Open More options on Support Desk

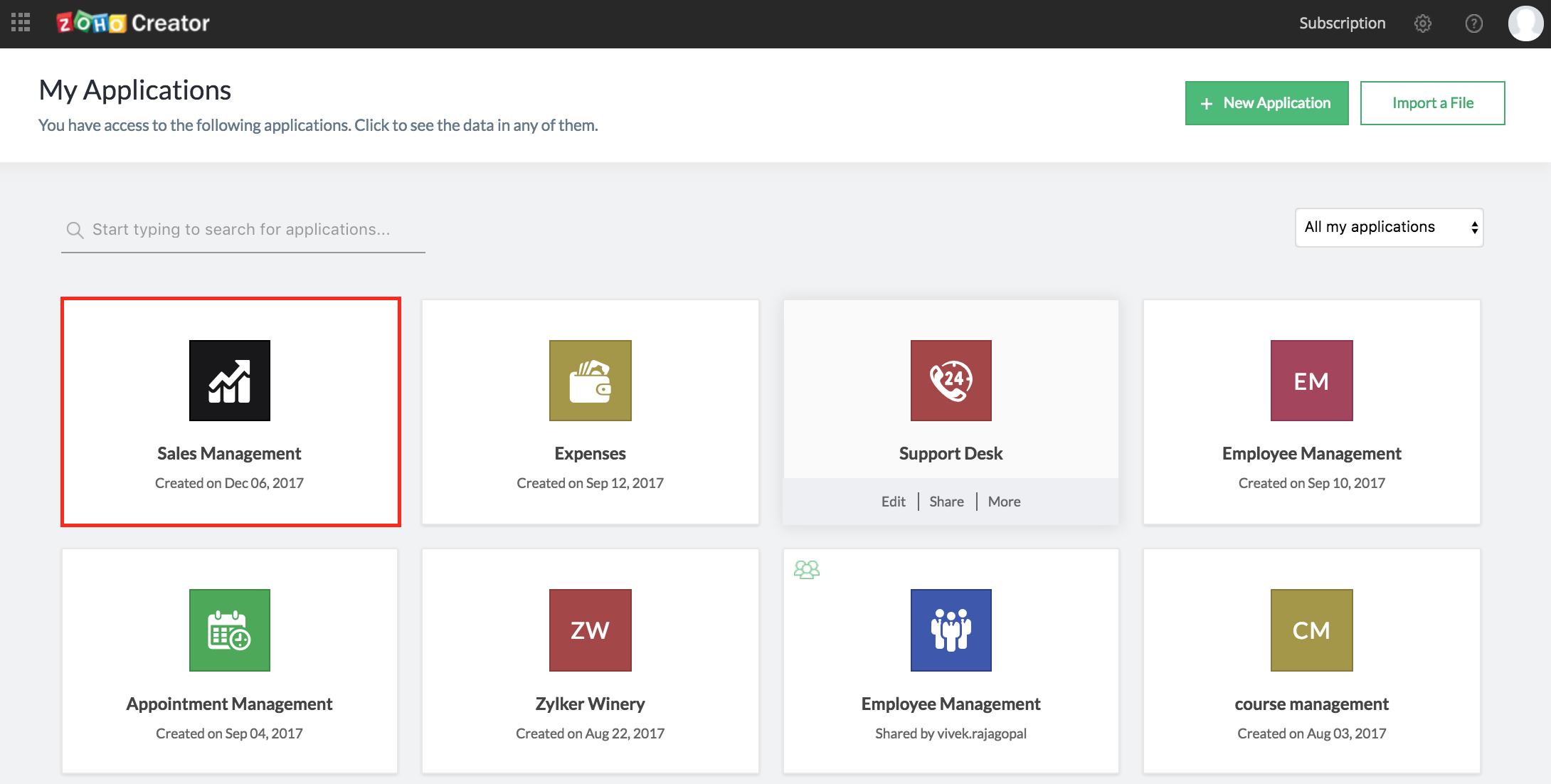pos(1005,502)
